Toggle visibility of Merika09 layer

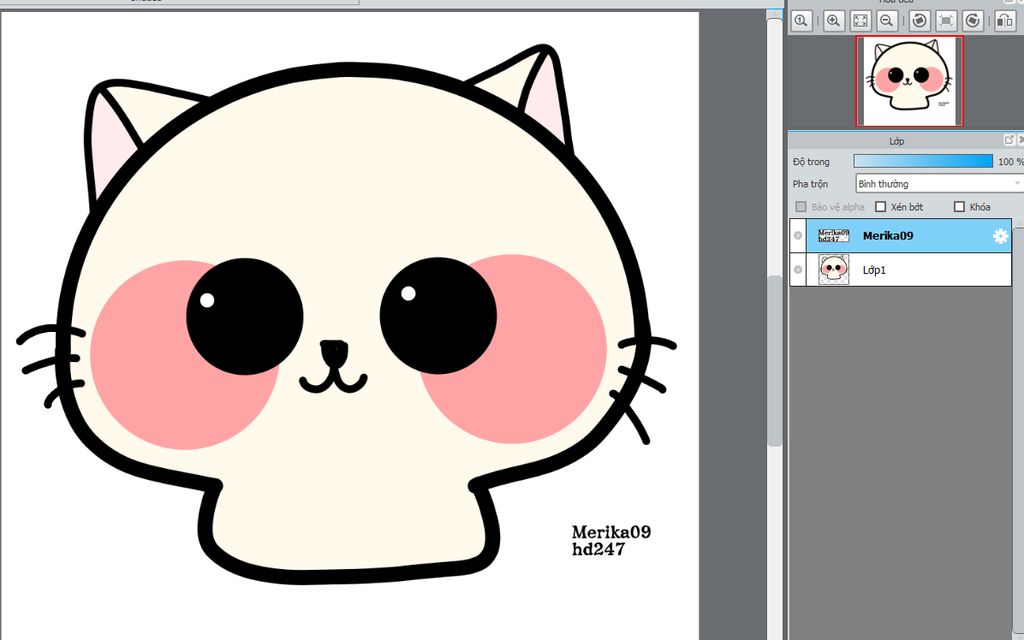(798, 236)
